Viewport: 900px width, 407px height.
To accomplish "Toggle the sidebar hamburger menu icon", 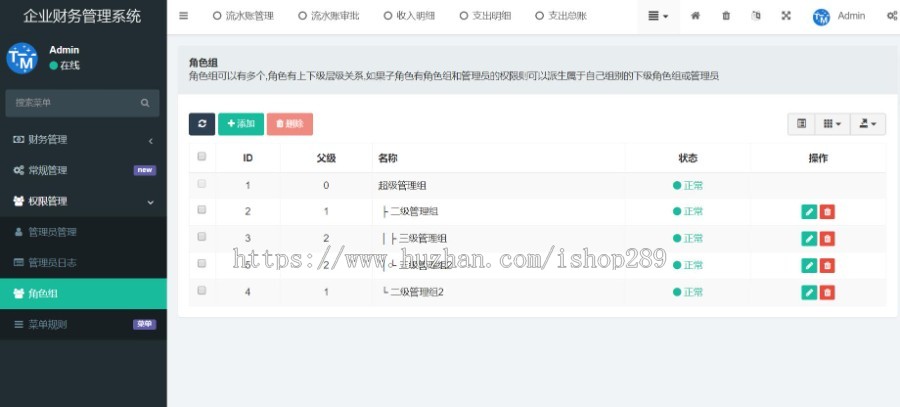I will pyautogui.click(x=184, y=16).
